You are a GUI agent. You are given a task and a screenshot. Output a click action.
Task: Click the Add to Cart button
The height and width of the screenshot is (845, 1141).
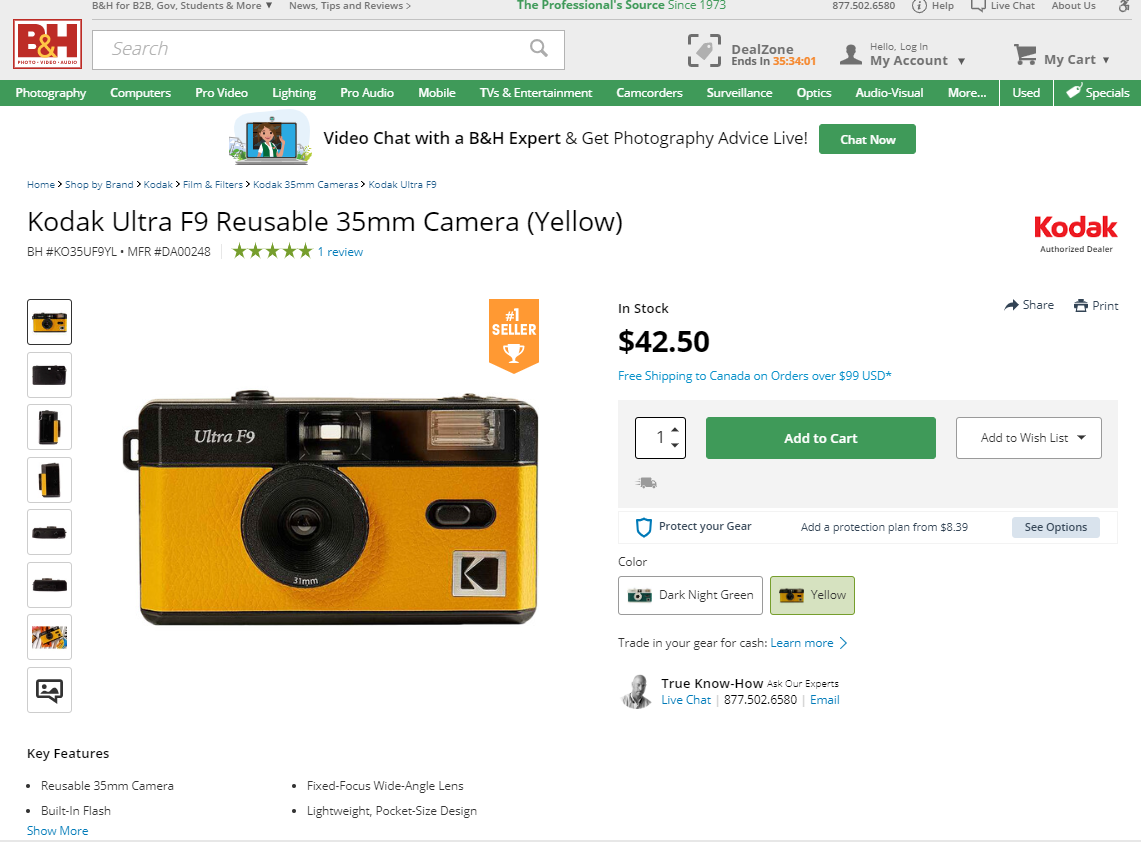pos(820,438)
